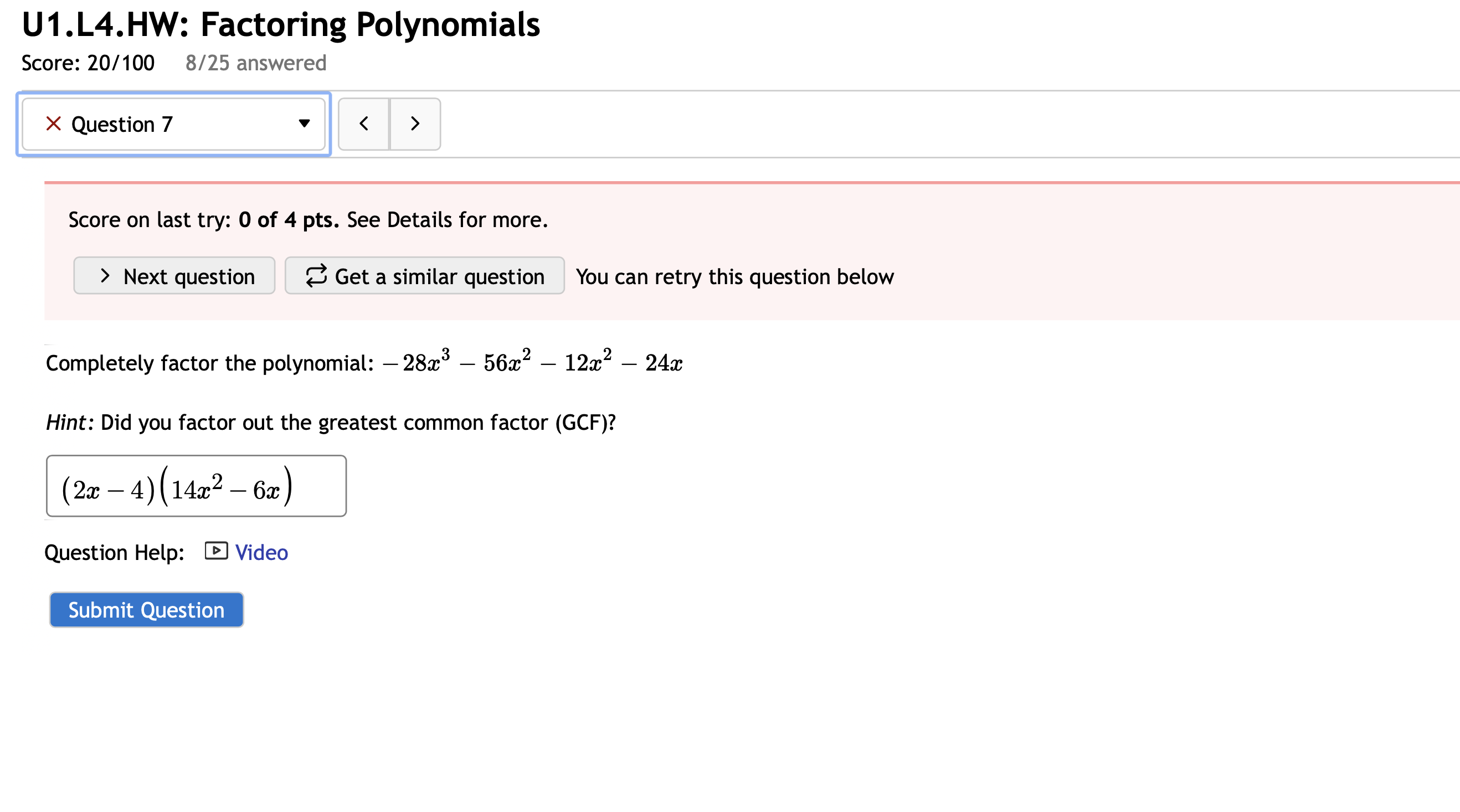Expand the question selector to choose another question
The image size is (1460, 812).
pos(173,124)
